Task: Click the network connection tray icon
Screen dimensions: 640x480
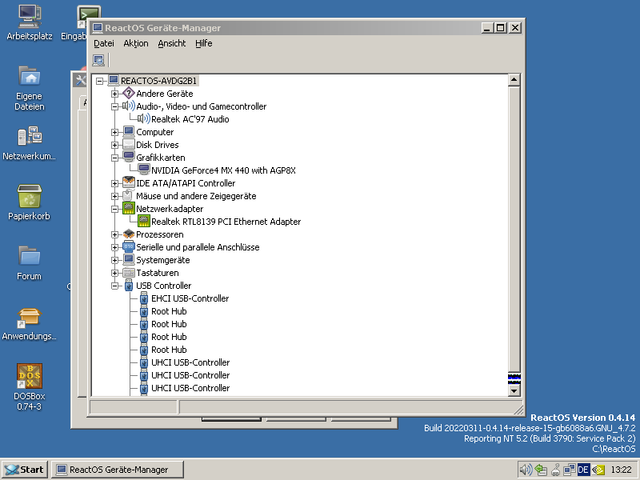Action: pyautogui.click(x=569, y=469)
